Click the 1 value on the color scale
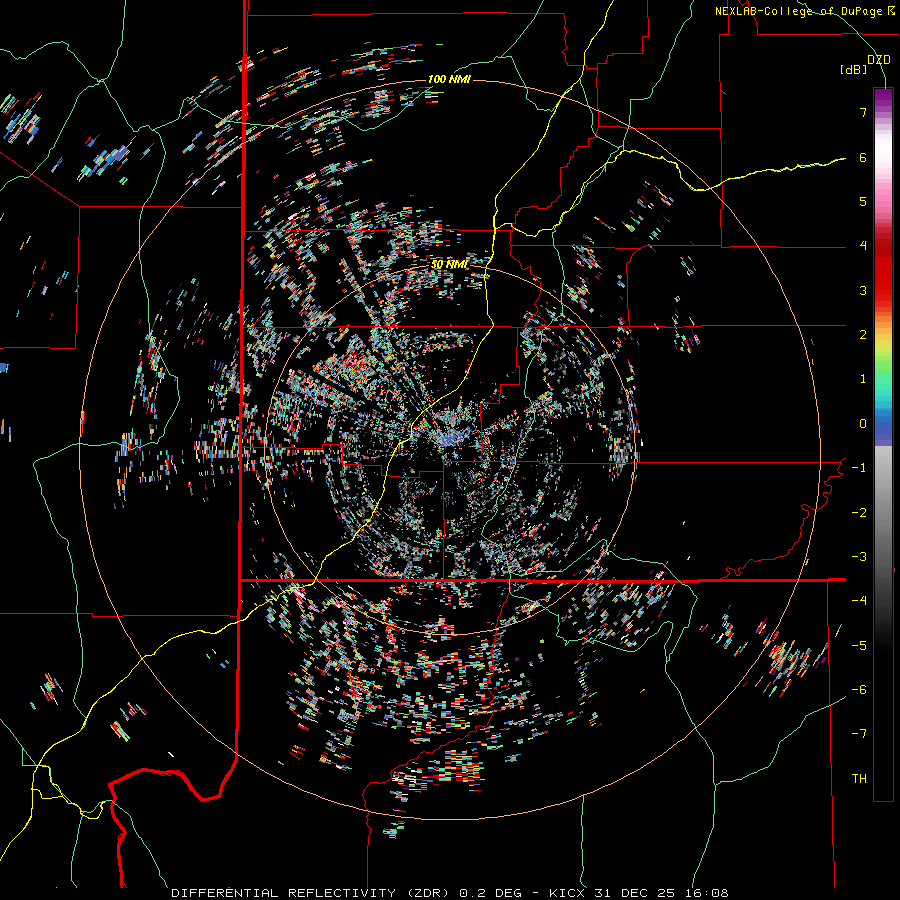Screen dimensions: 900x900 pos(863,379)
